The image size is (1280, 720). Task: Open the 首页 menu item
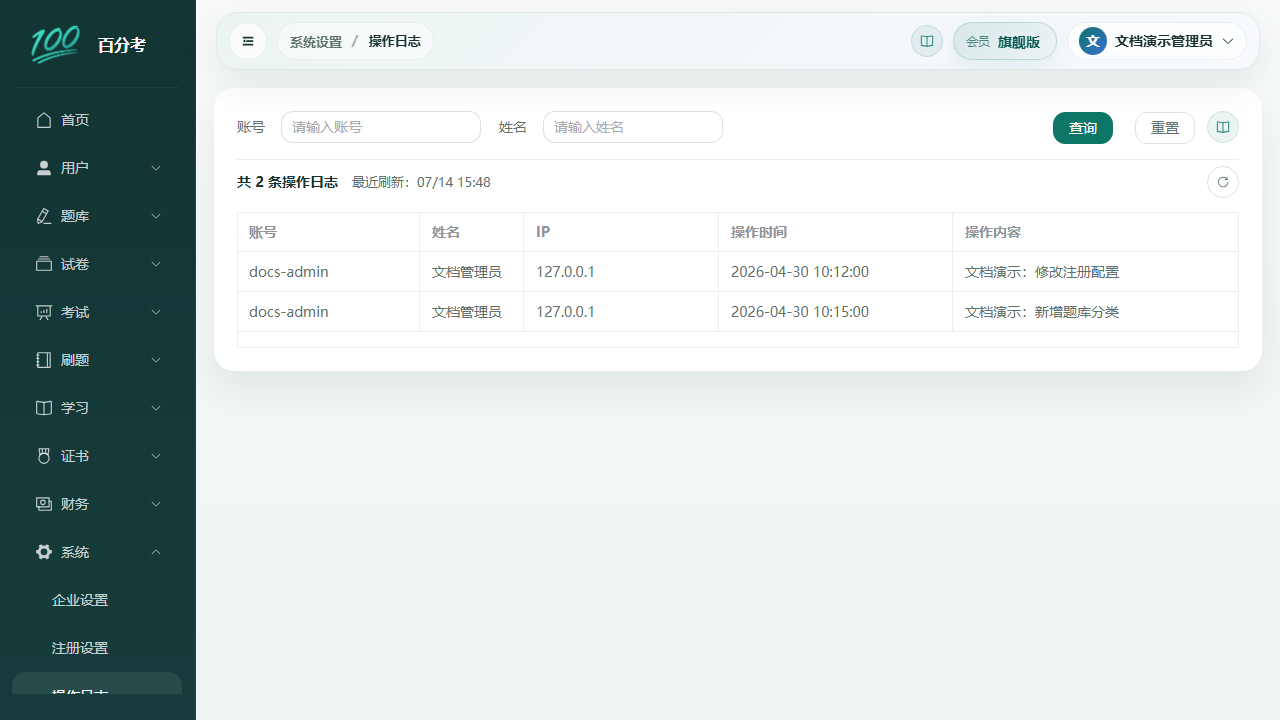[98, 120]
